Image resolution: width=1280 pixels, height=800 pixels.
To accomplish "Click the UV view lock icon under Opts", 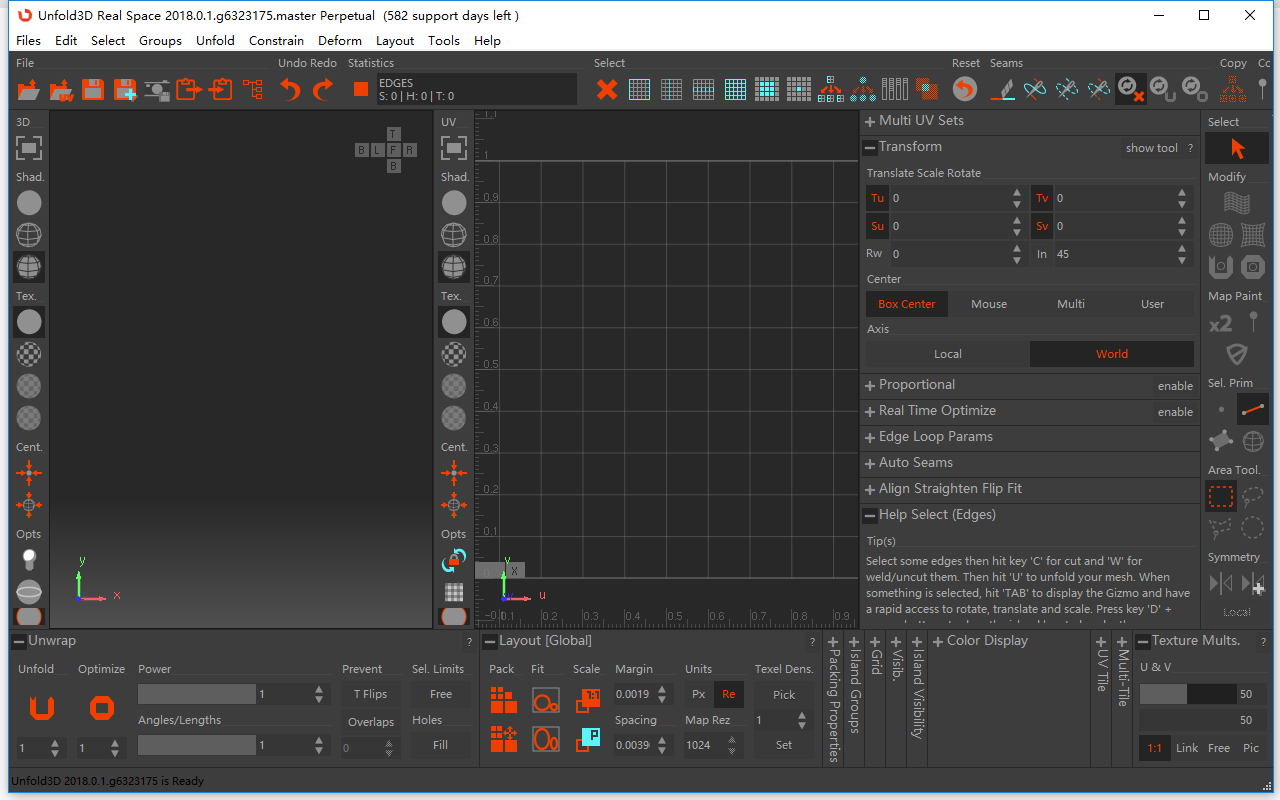I will (454, 561).
